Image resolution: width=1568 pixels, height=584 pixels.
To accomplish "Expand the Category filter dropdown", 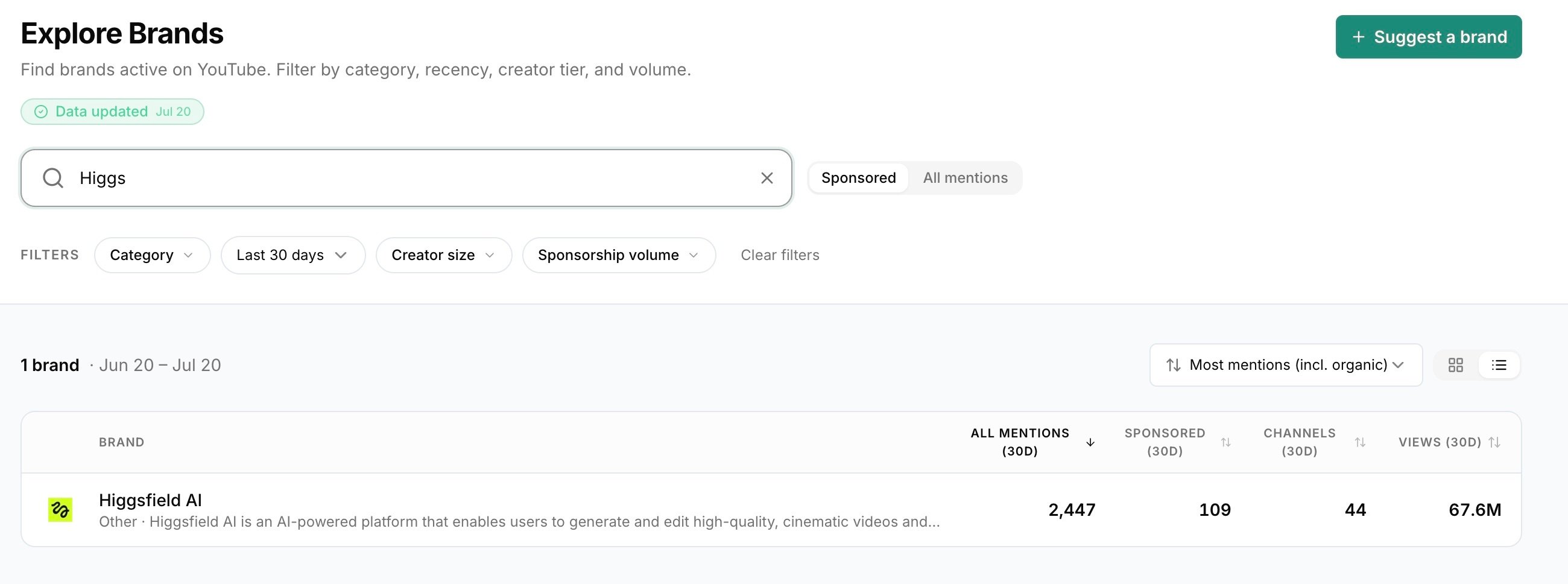I will (x=152, y=255).
